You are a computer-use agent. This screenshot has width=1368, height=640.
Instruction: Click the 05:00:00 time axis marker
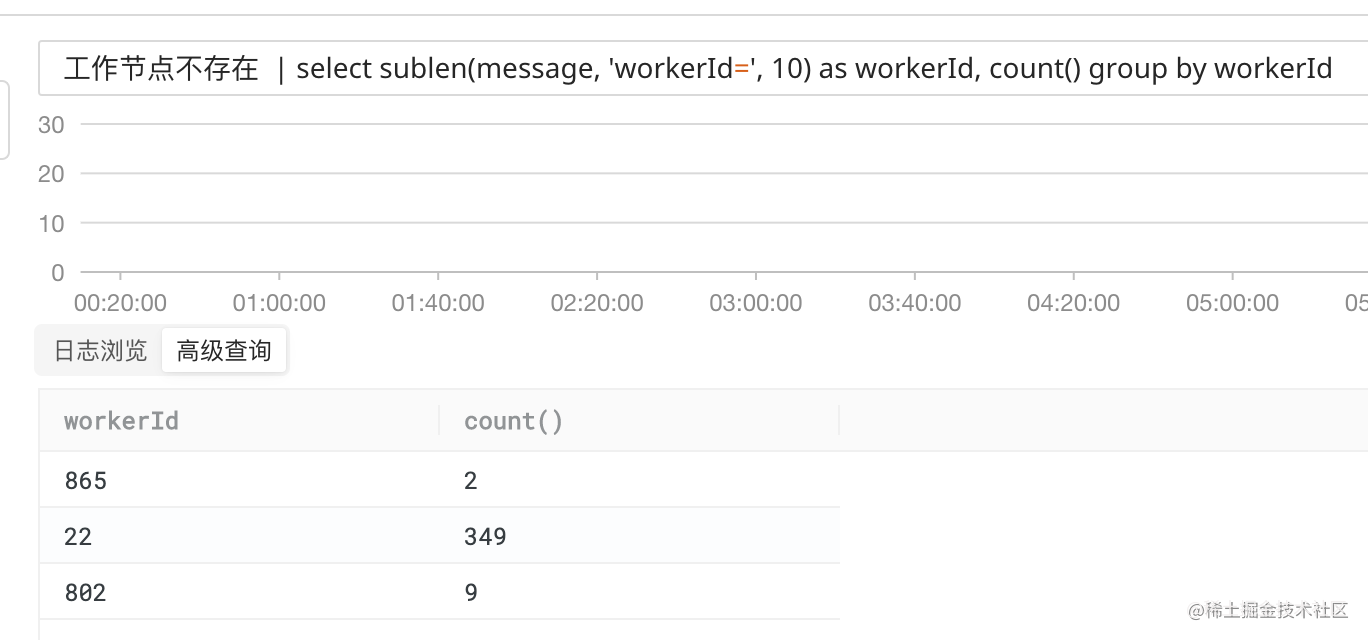point(1232,303)
